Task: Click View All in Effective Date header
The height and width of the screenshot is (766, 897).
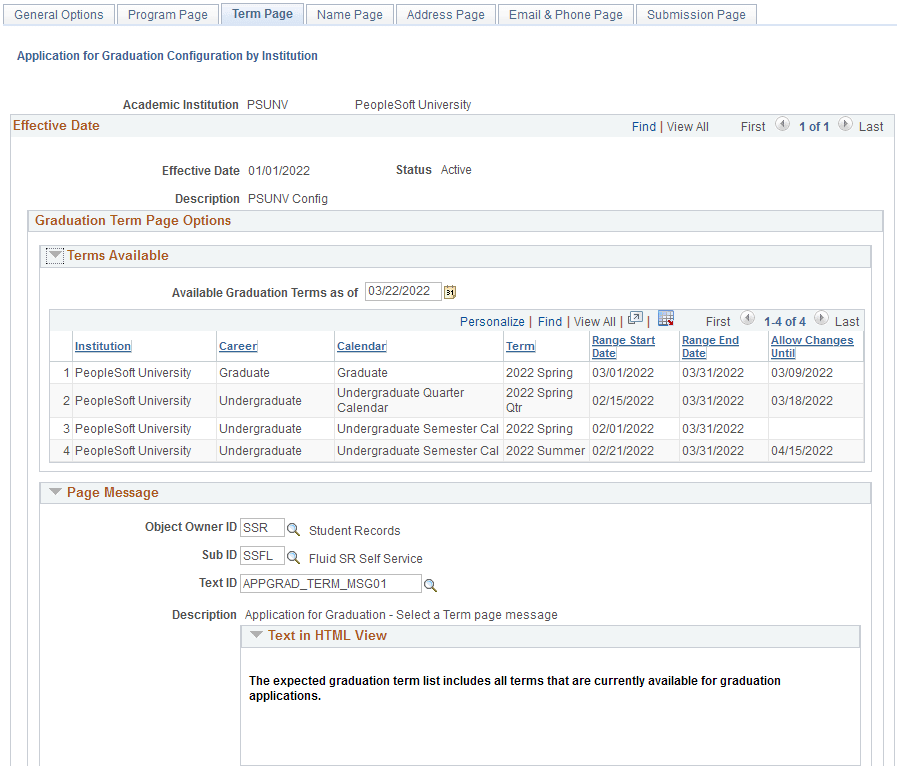Action: [x=688, y=126]
